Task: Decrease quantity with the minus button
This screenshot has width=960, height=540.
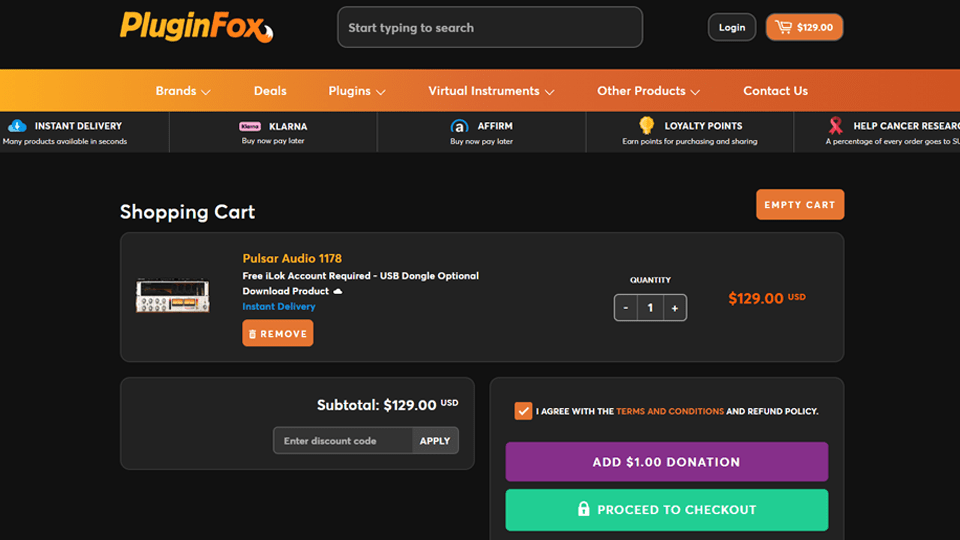Action: pos(626,308)
